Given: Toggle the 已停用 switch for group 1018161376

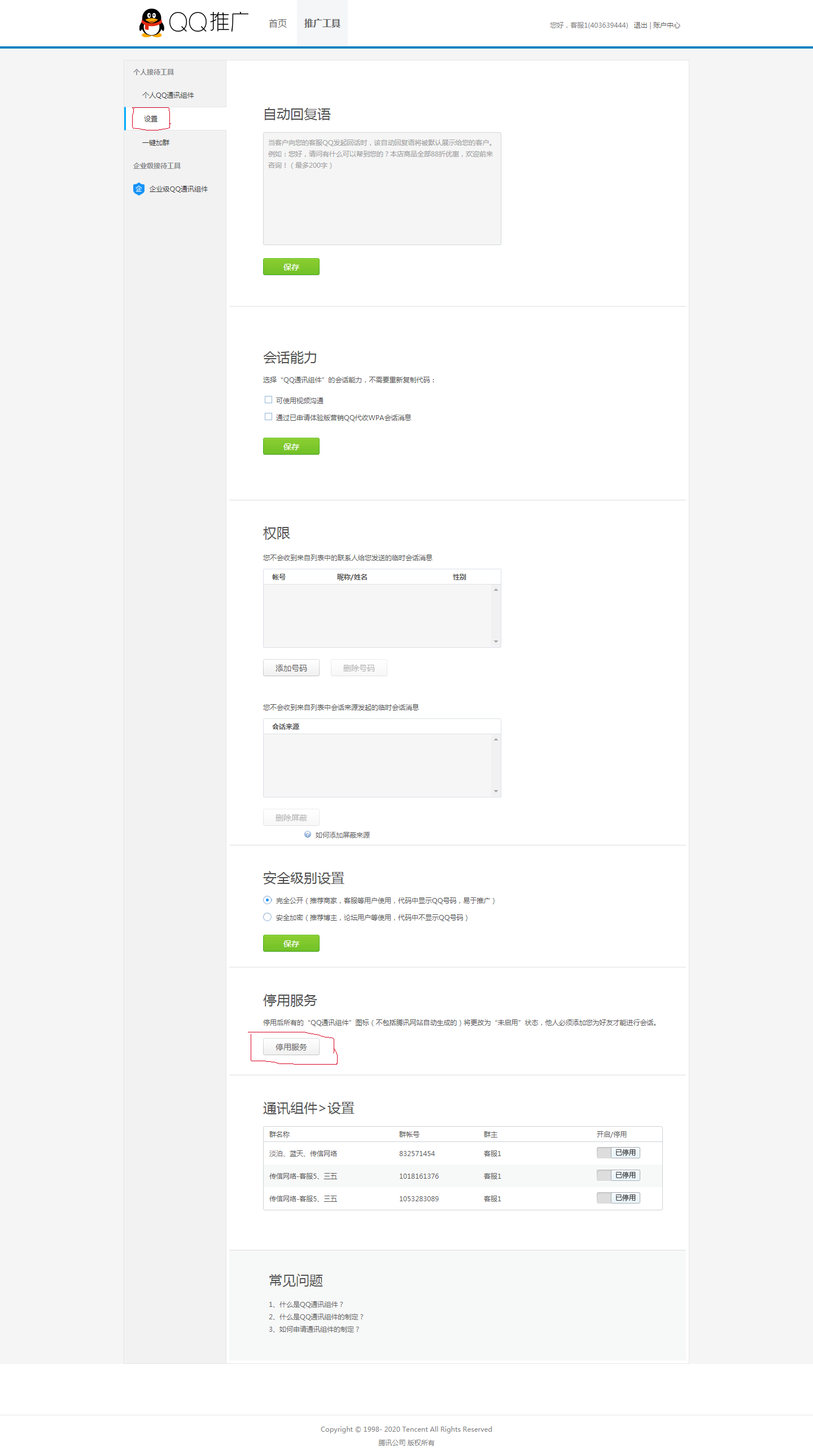Looking at the screenshot, I should coord(618,1175).
